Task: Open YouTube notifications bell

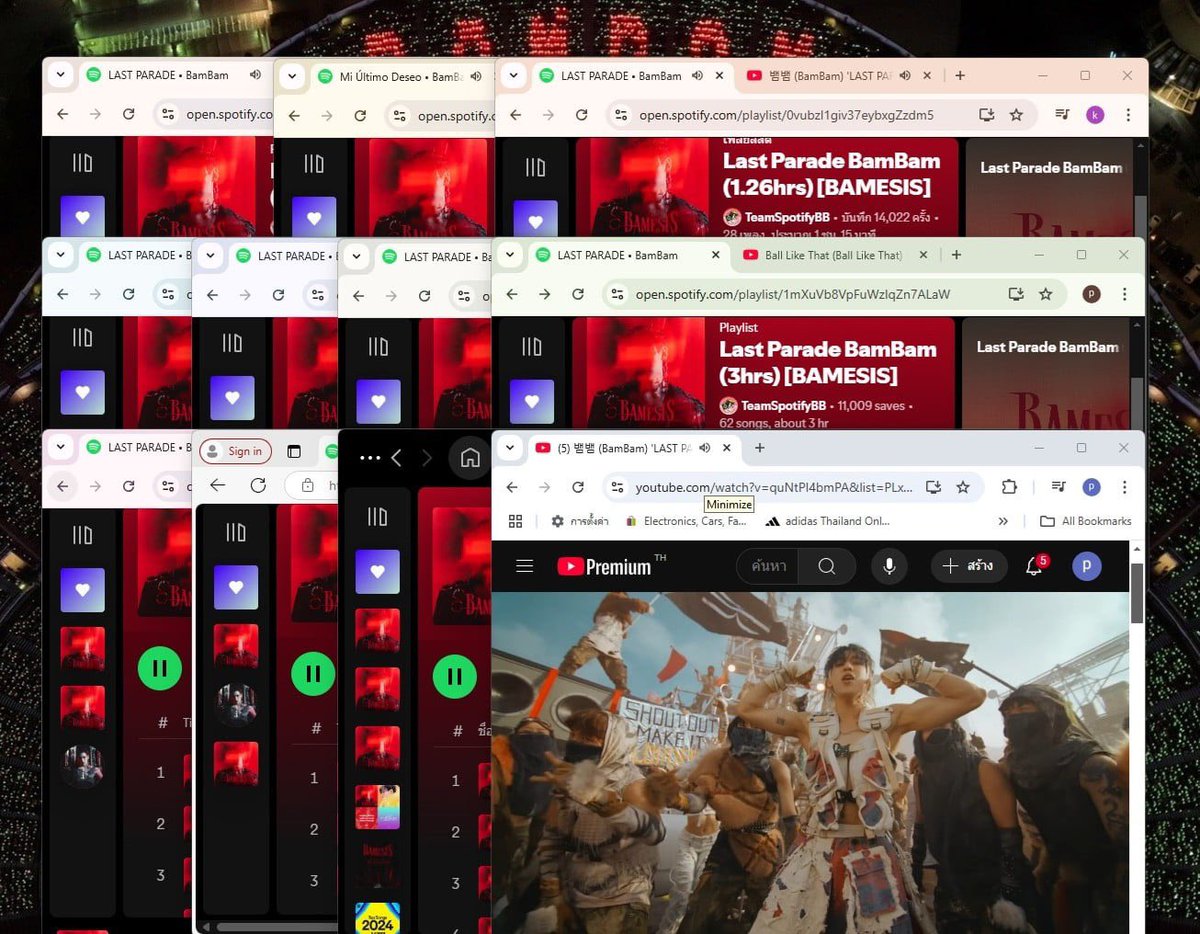Action: (x=1035, y=566)
